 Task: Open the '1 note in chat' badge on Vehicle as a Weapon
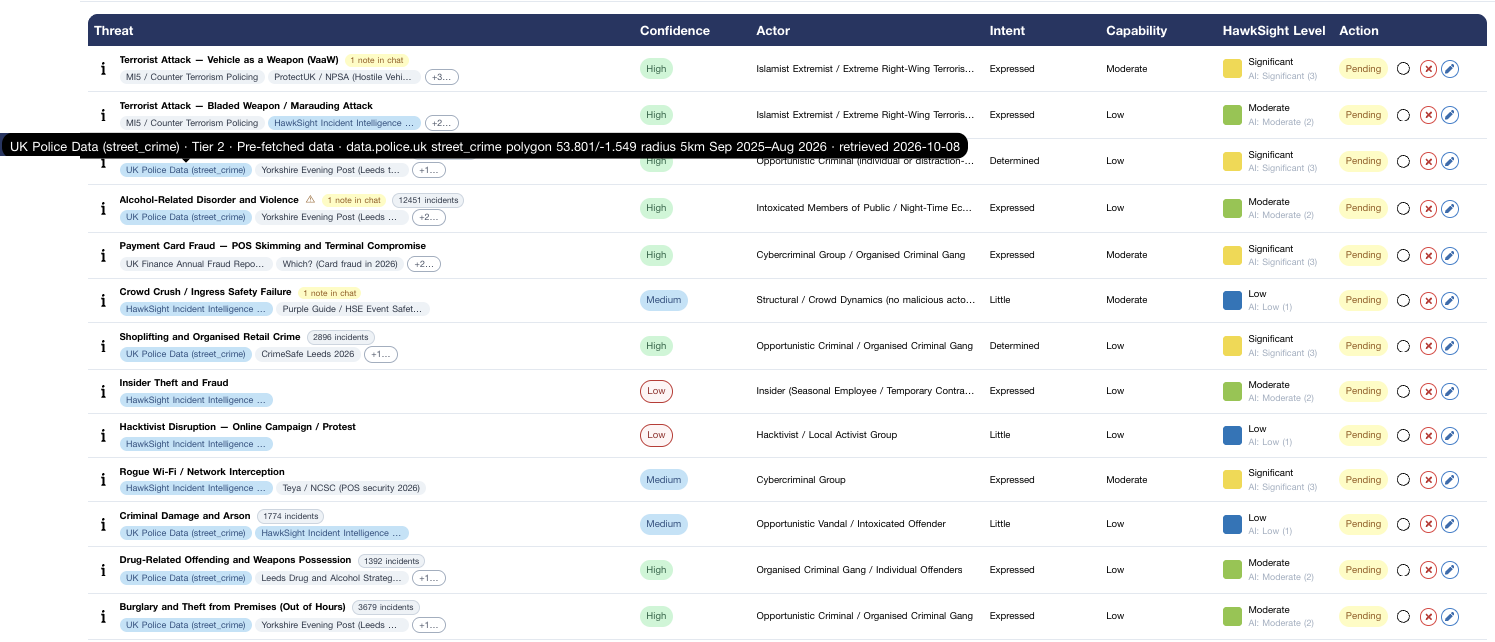point(376,60)
